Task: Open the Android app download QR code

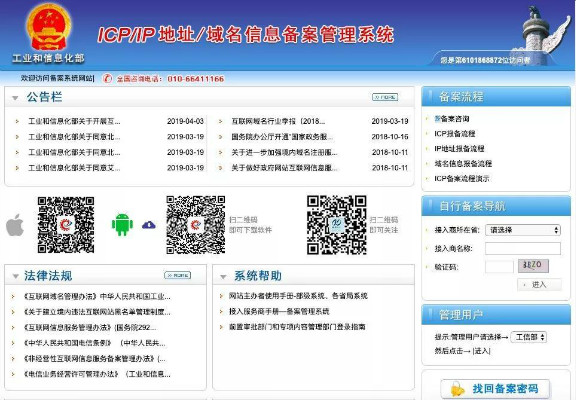Action: tap(195, 225)
